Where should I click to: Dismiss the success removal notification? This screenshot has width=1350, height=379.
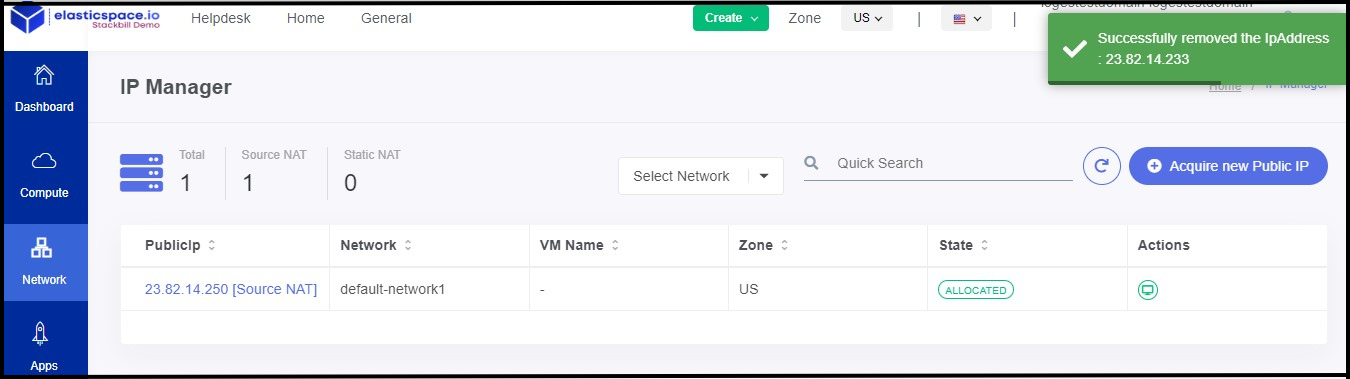(1197, 49)
